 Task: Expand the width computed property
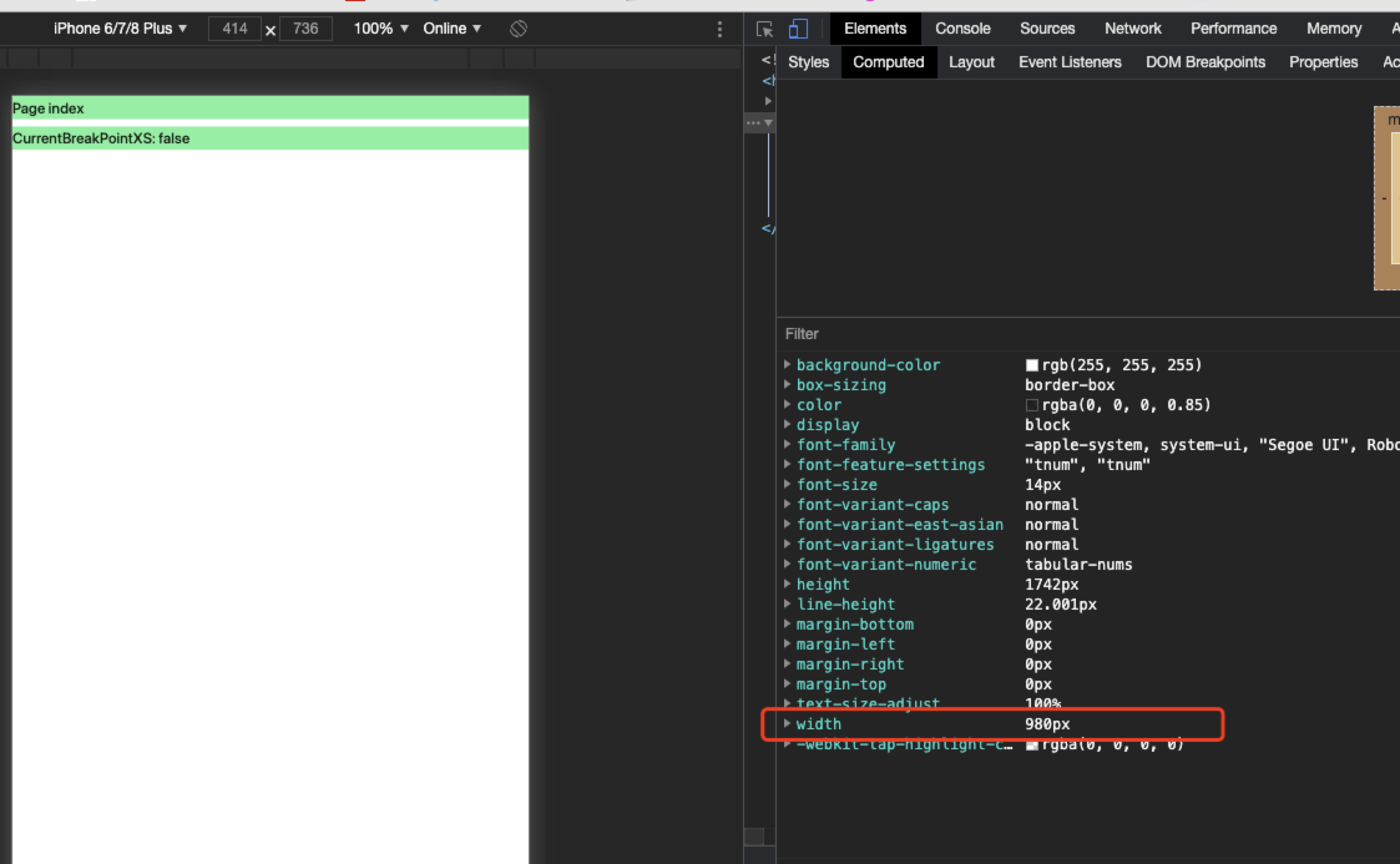coord(788,724)
